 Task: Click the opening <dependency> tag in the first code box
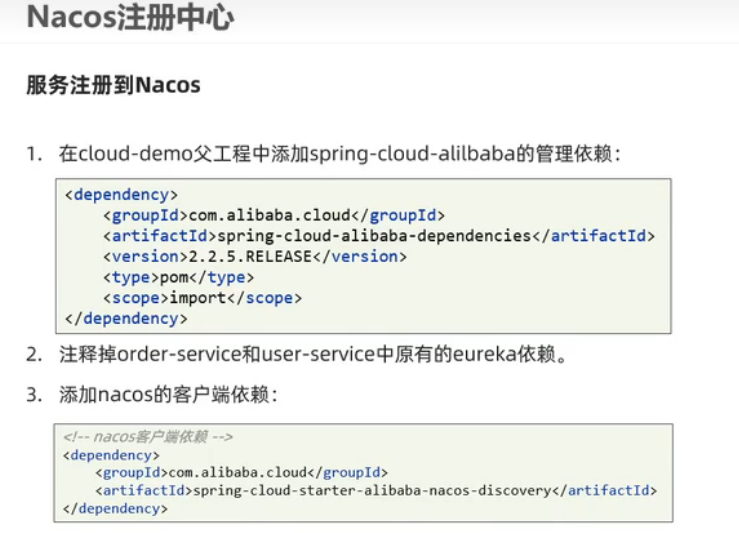(122, 195)
